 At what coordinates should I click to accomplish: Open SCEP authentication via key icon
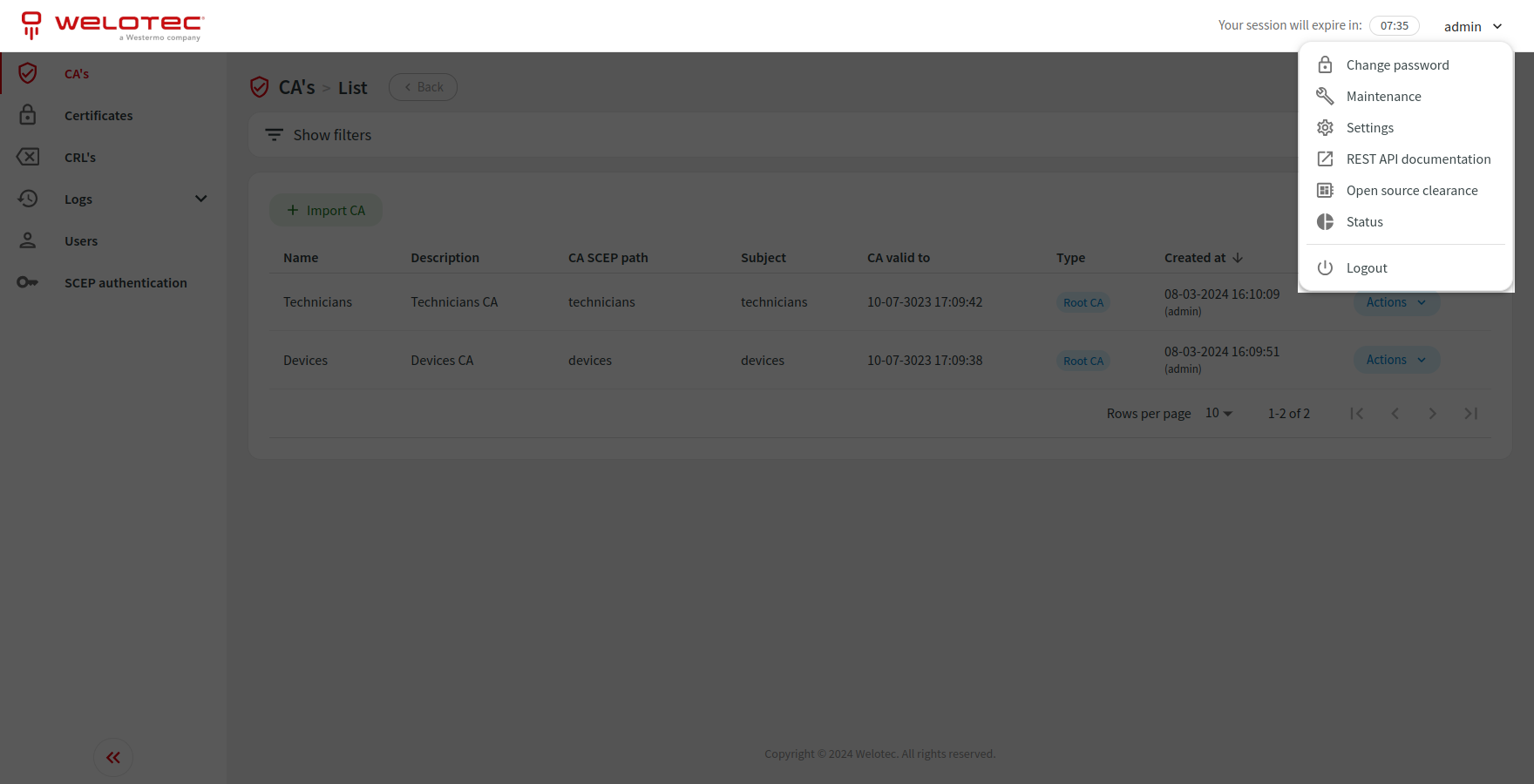point(28,282)
